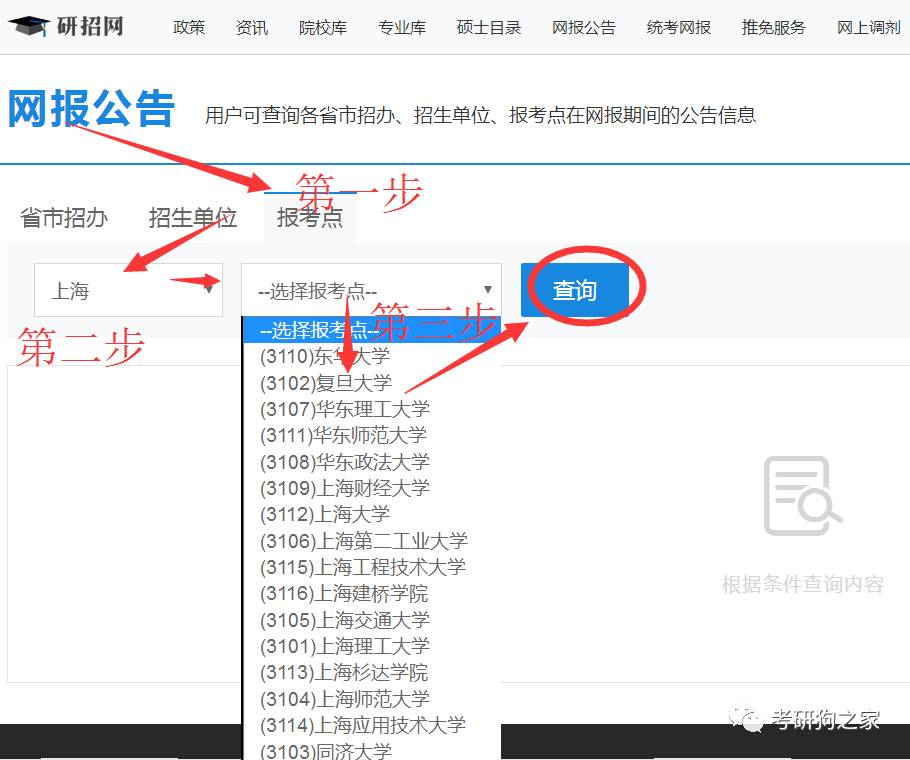
Task: Select (3107)华东理工大学 option
Action: (371, 409)
